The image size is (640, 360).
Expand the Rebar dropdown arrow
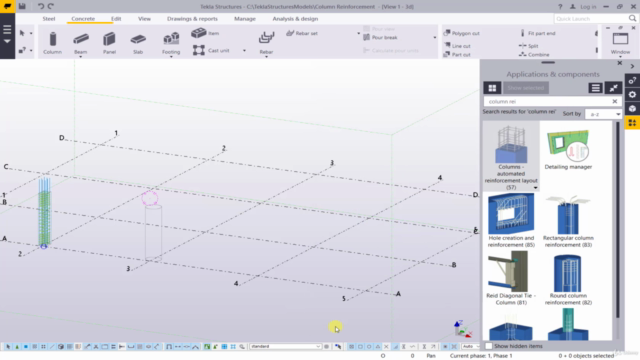[266, 57]
